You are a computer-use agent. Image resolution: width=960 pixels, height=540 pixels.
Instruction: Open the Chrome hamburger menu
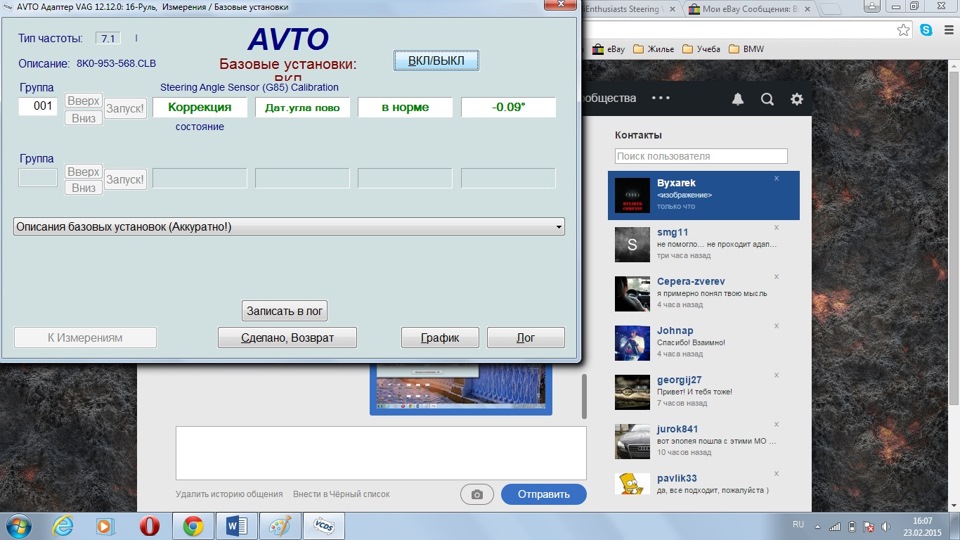(x=948, y=30)
